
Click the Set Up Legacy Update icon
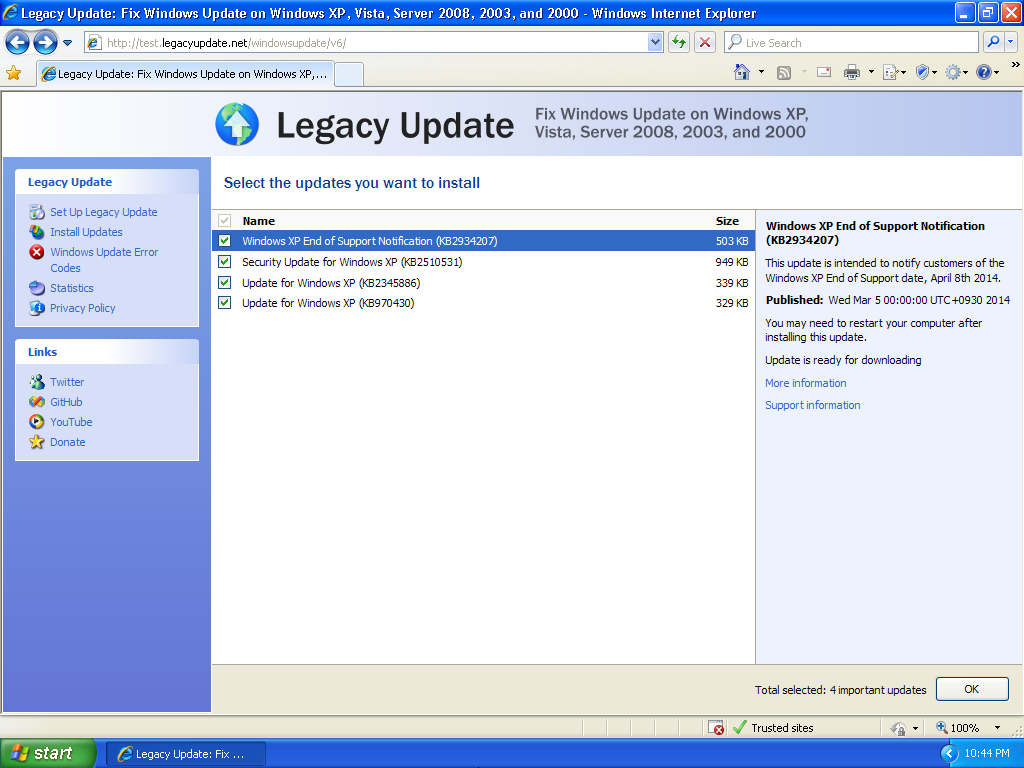coord(37,212)
